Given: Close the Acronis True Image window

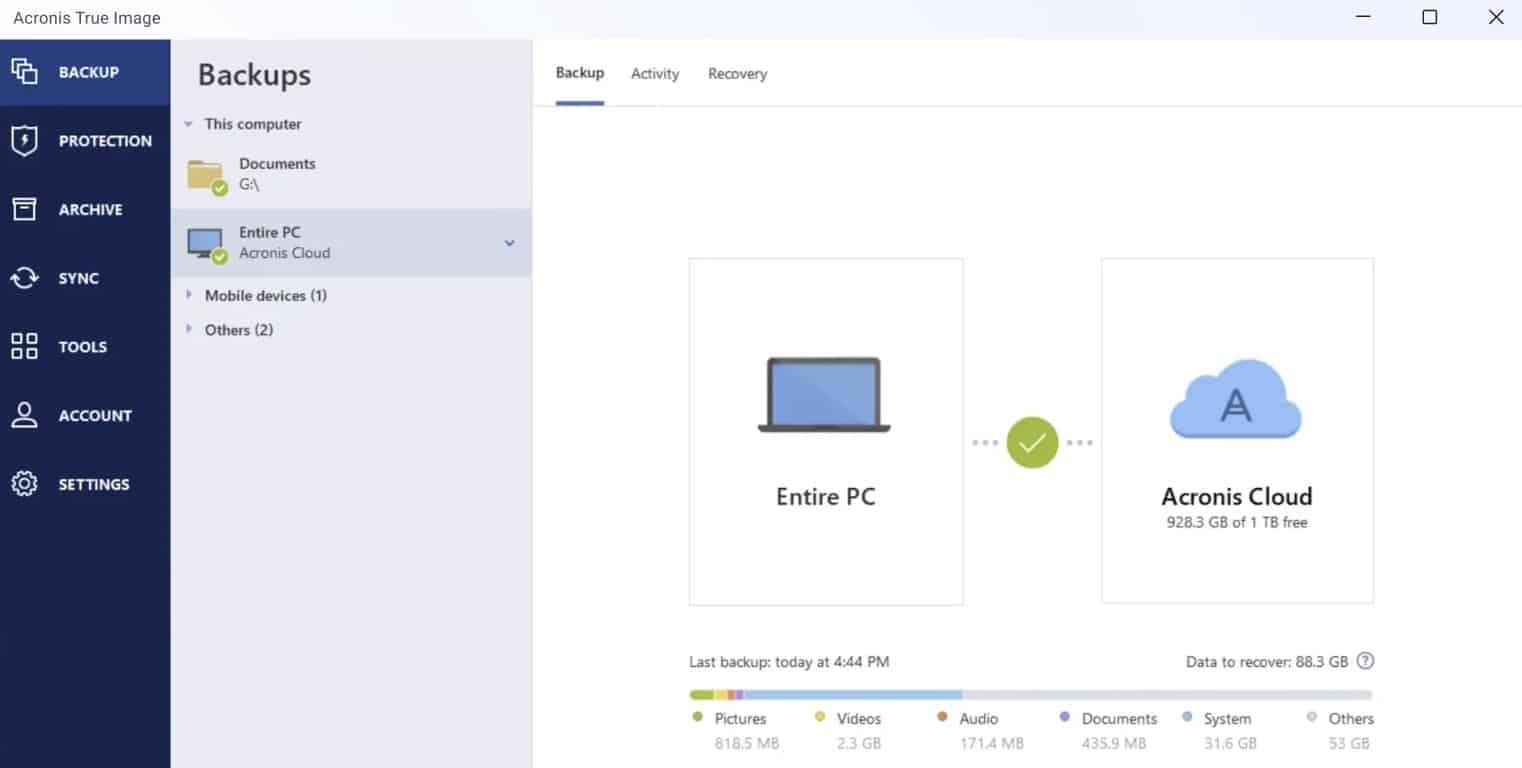Looking at the screenshot, I should coord(1496,17).
